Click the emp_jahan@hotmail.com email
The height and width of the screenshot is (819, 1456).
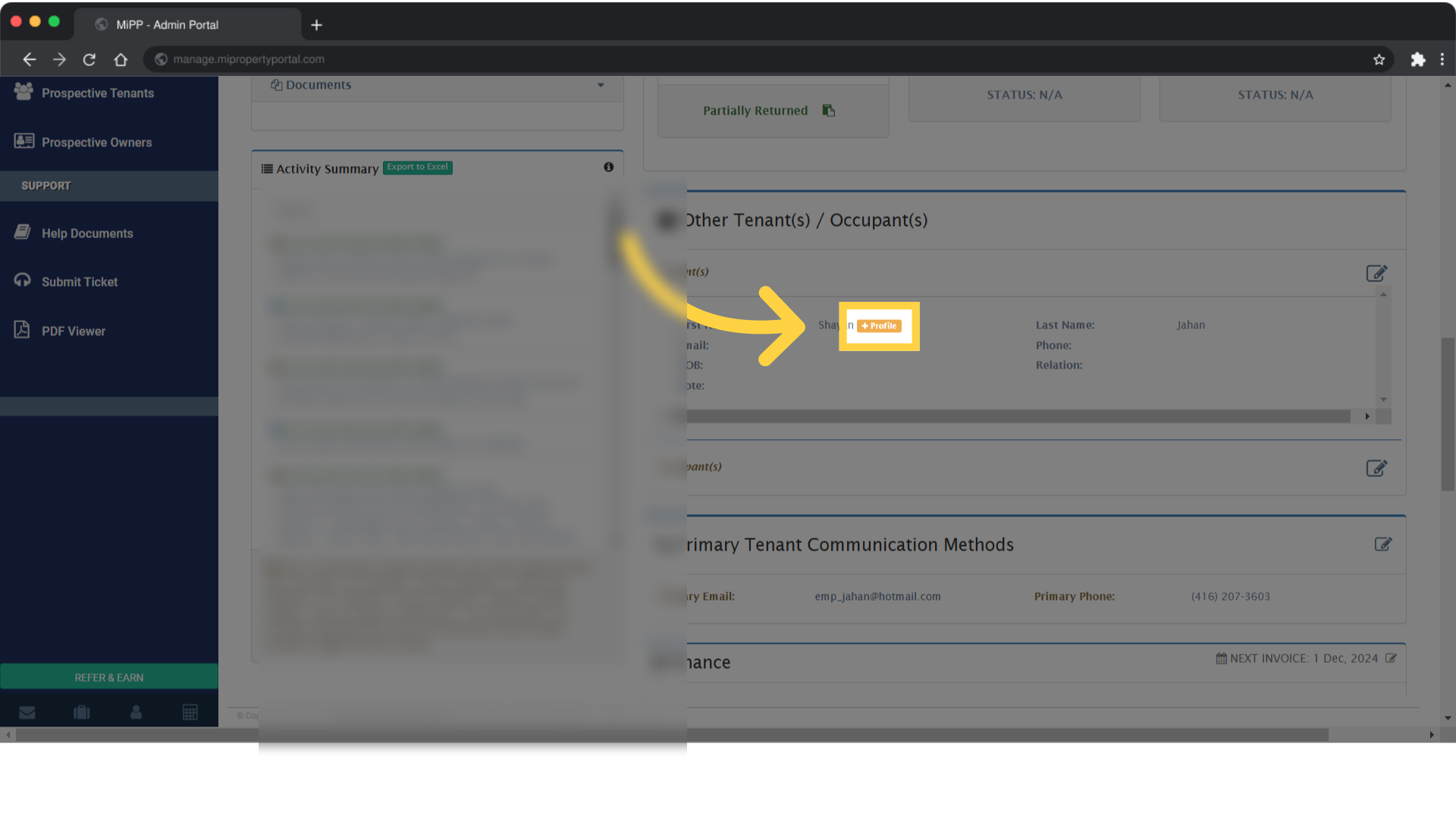(877, 597)
